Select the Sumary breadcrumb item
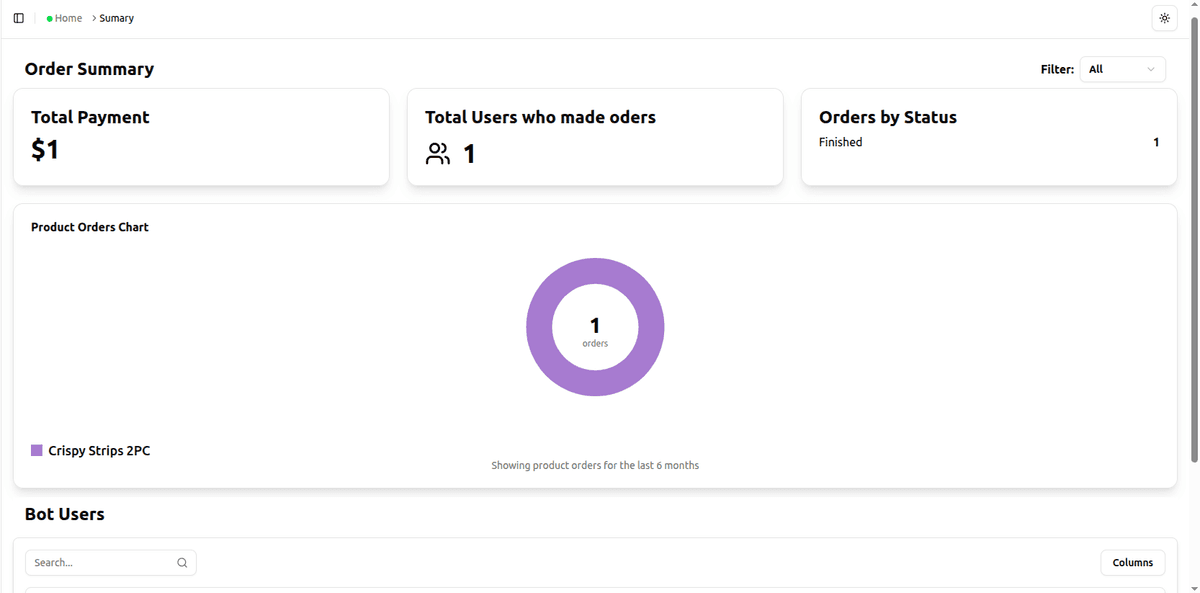 pyautogui.click(x=116, y=17)
